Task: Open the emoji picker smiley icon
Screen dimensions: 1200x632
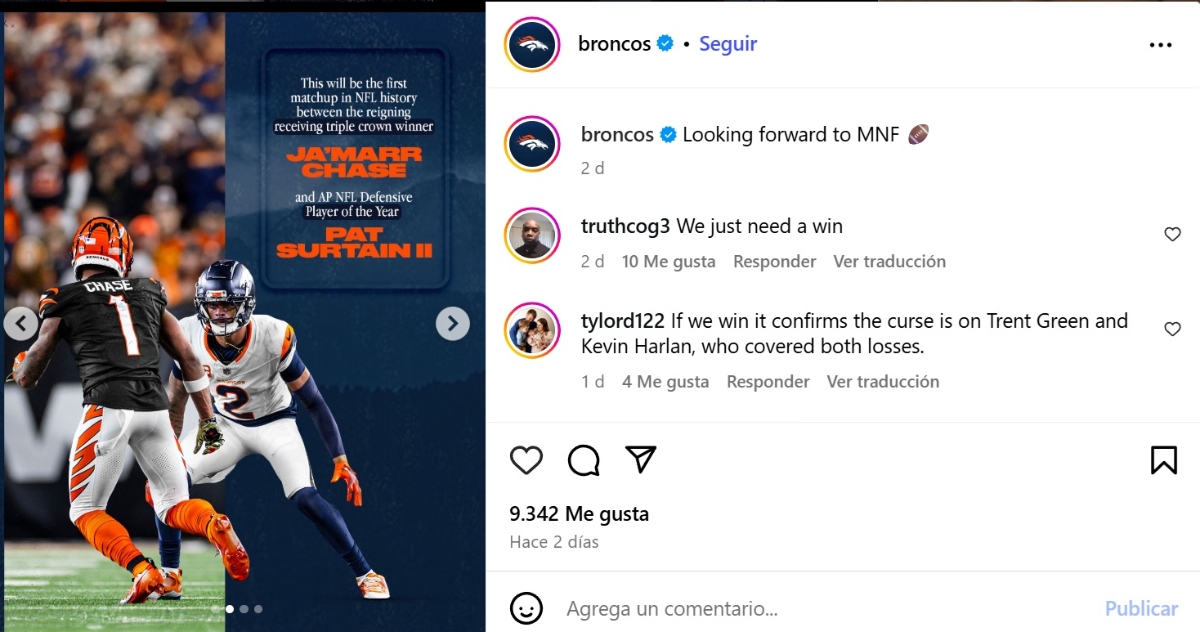Action: pos(526,608)
